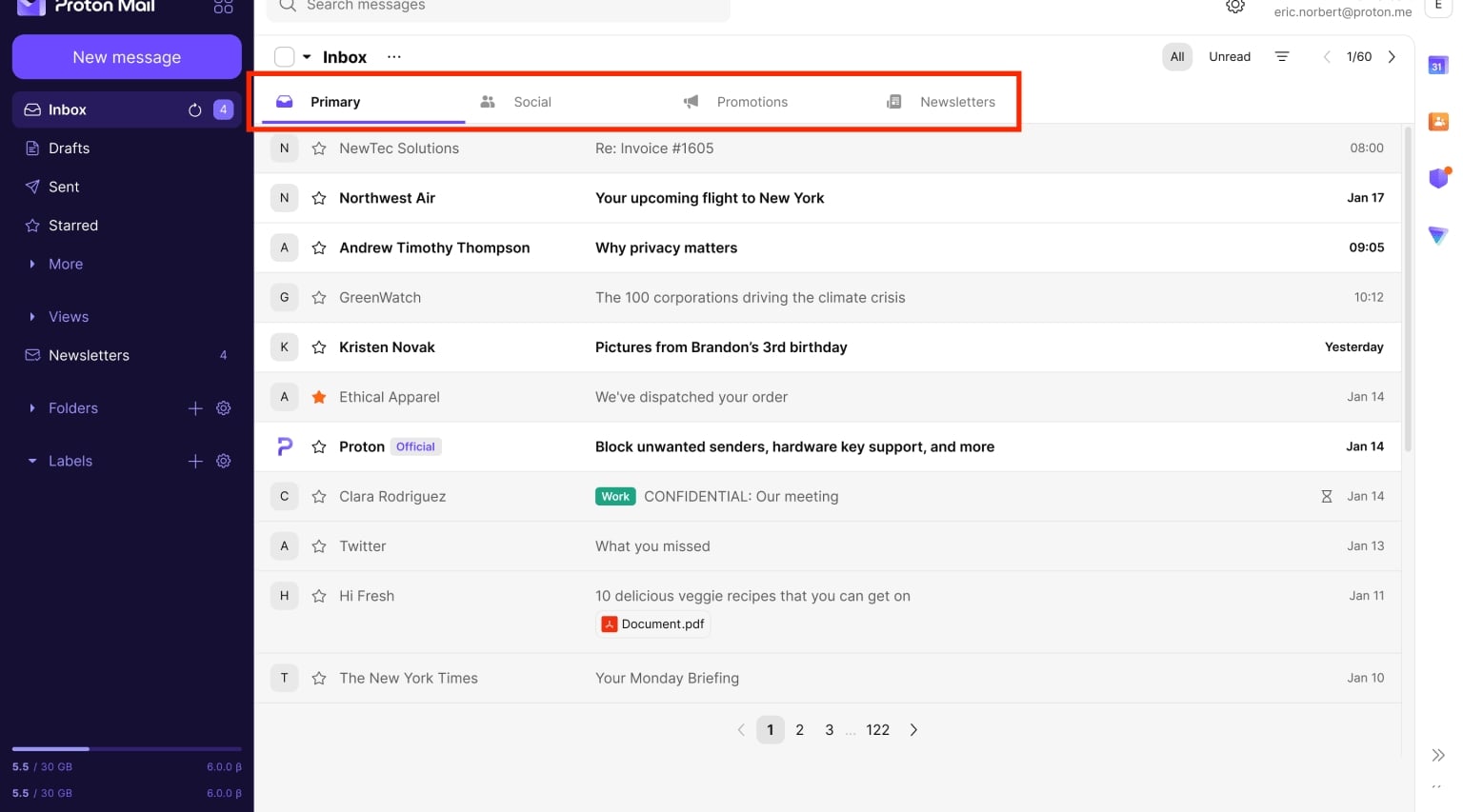Image resolution: width=1463 pixels, height=812 pixels.
Task: Star the NewTec Solutions email
Action: tap(319, 149)
